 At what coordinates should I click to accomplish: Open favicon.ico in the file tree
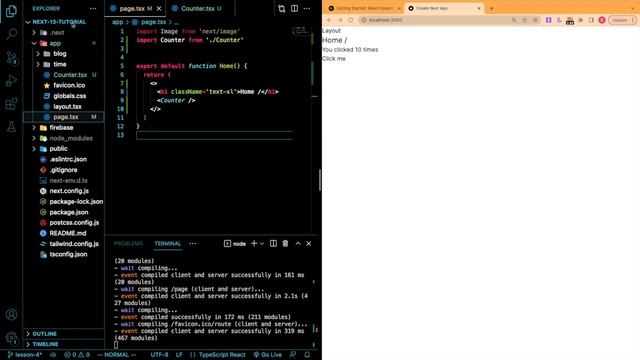tap(69, 85)
